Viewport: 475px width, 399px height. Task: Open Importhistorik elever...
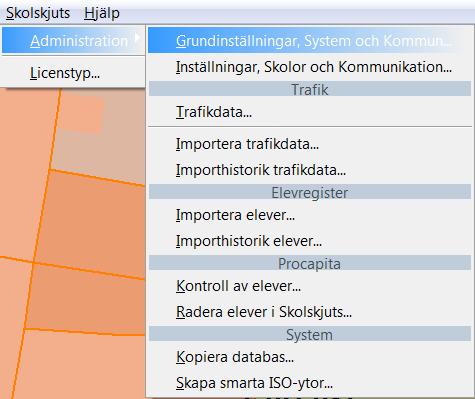click(310, 241)
